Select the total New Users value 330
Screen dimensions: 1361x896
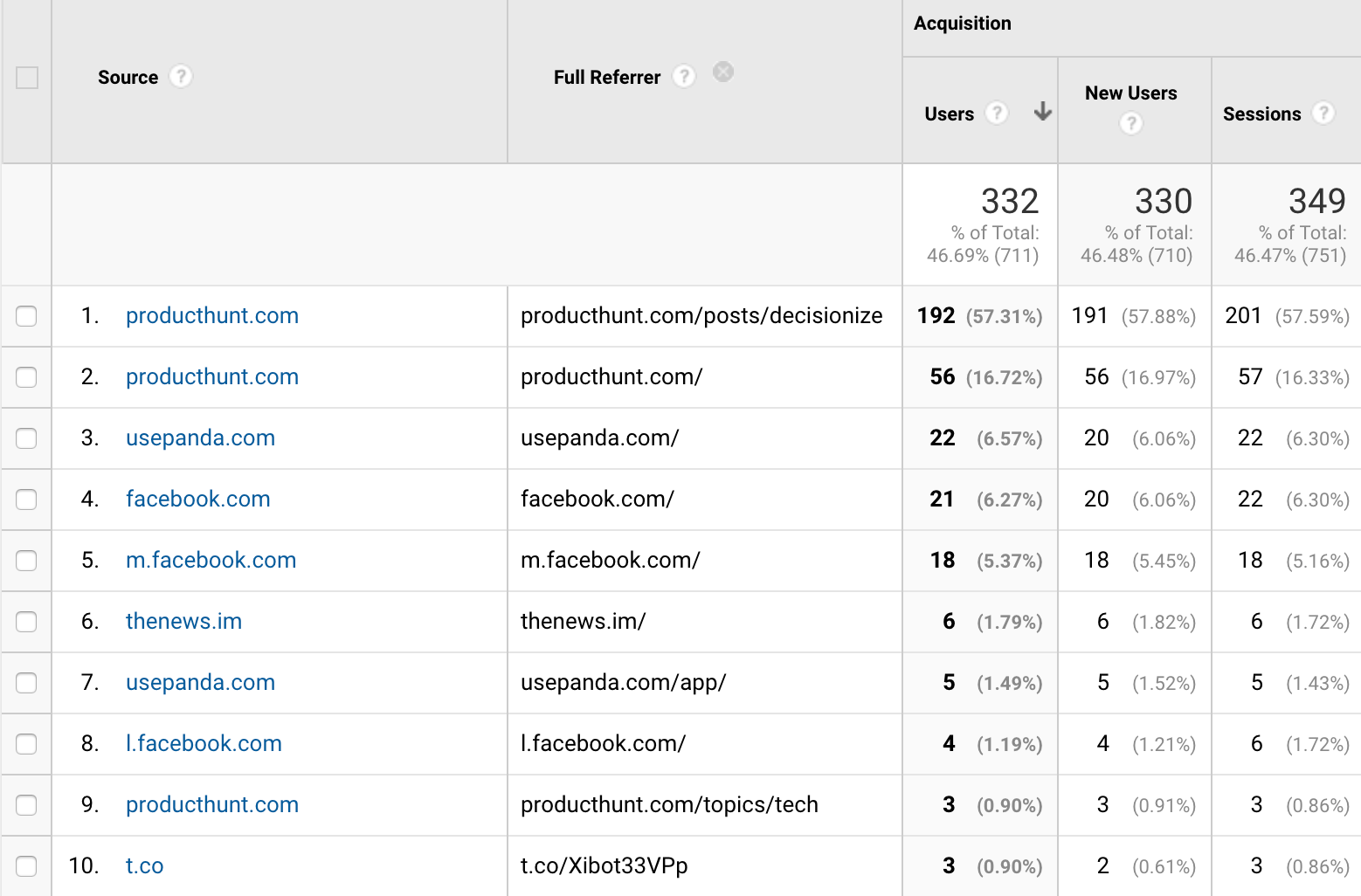coord(1164,202)
